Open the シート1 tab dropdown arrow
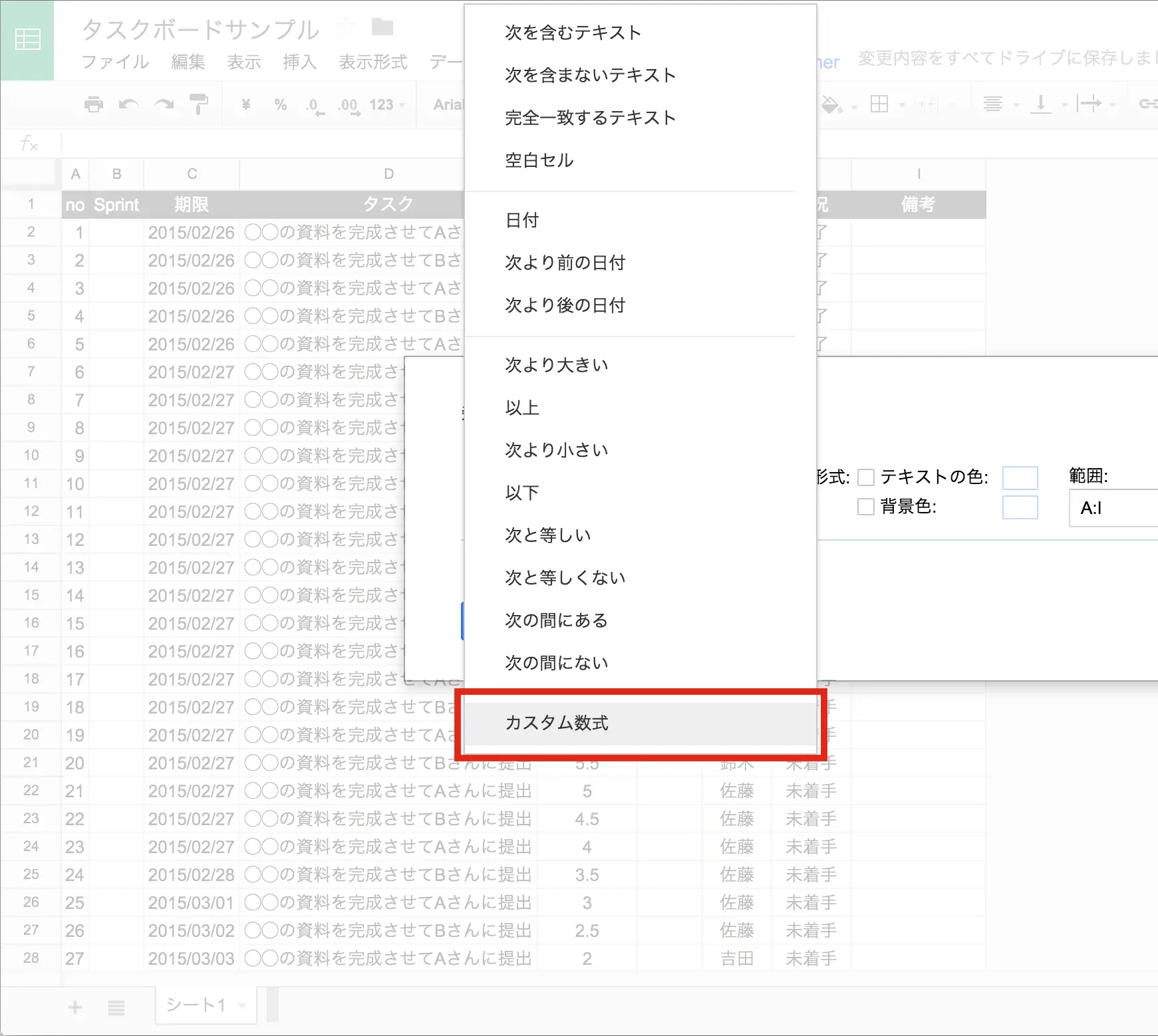The image size is (1158, 1036). (242, 1005)
